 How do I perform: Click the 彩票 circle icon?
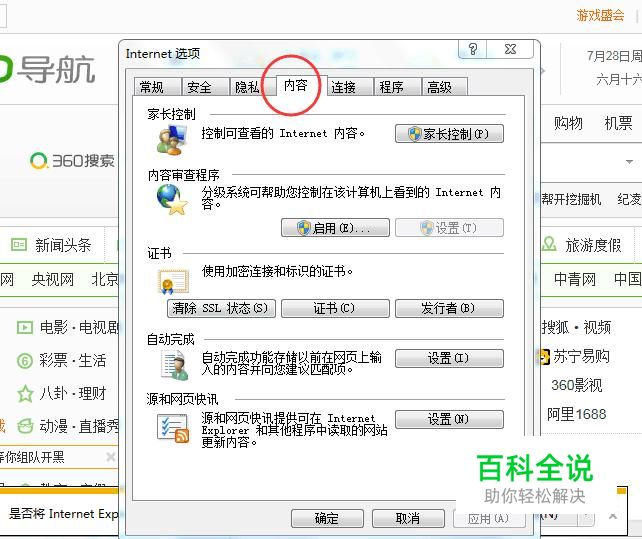pyautogui.click(x=25, y=361)
